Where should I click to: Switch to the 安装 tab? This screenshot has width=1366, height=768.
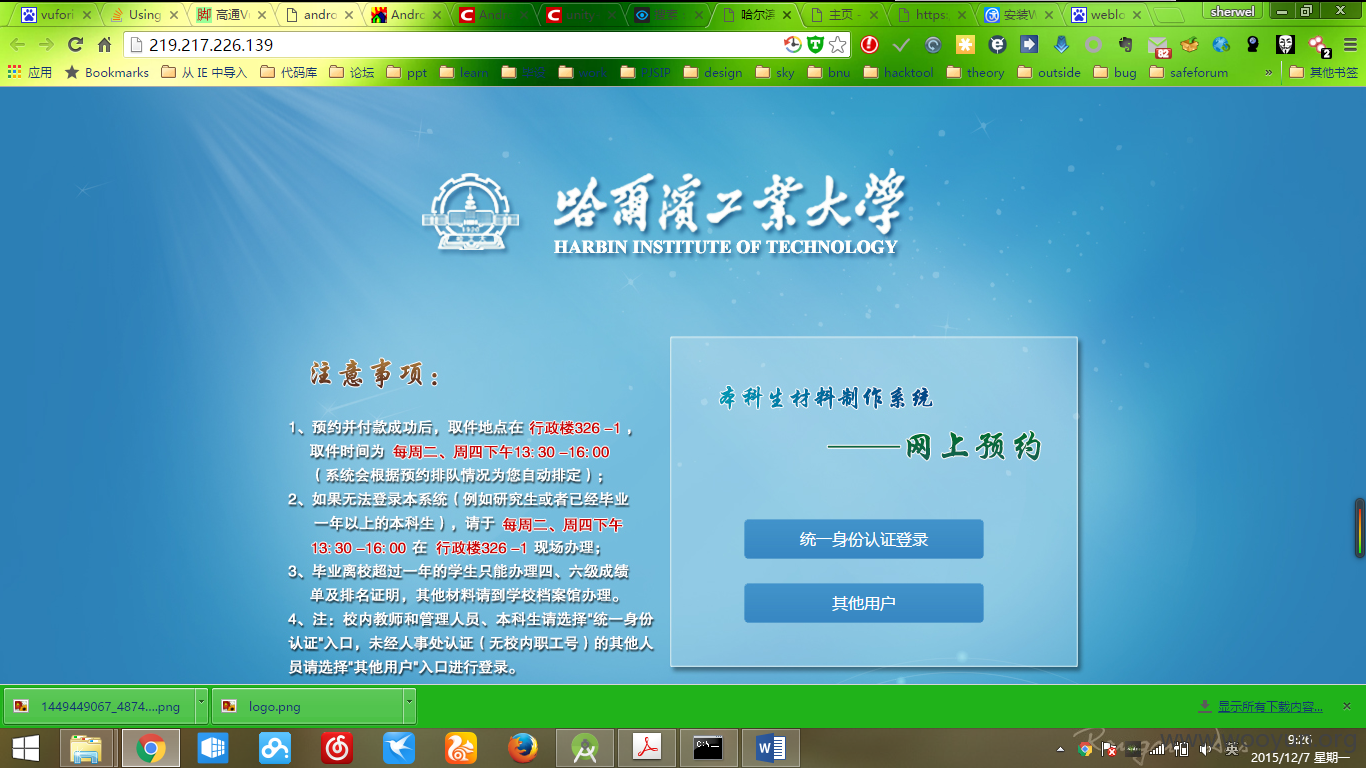coord(1017,15)
